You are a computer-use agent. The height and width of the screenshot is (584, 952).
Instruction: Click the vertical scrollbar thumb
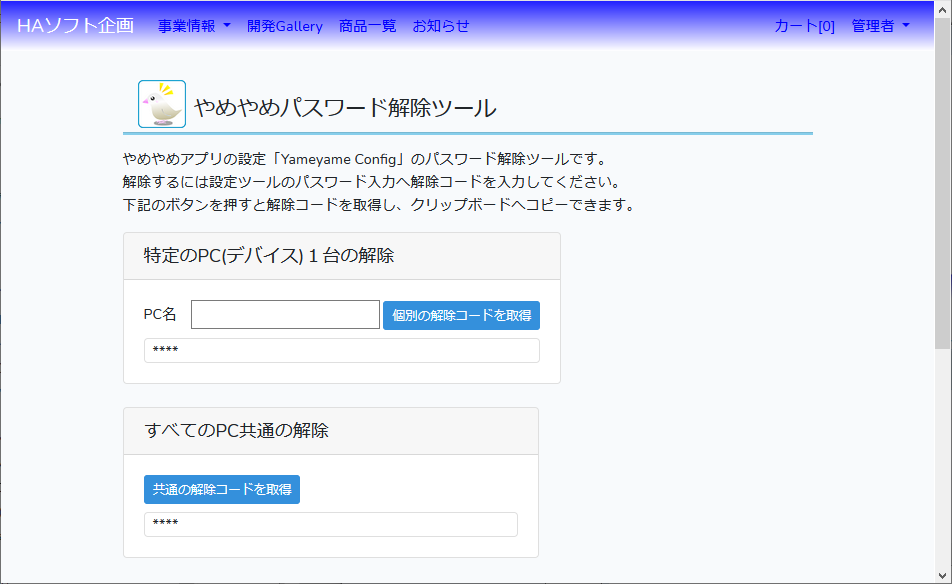pos(942,184)
